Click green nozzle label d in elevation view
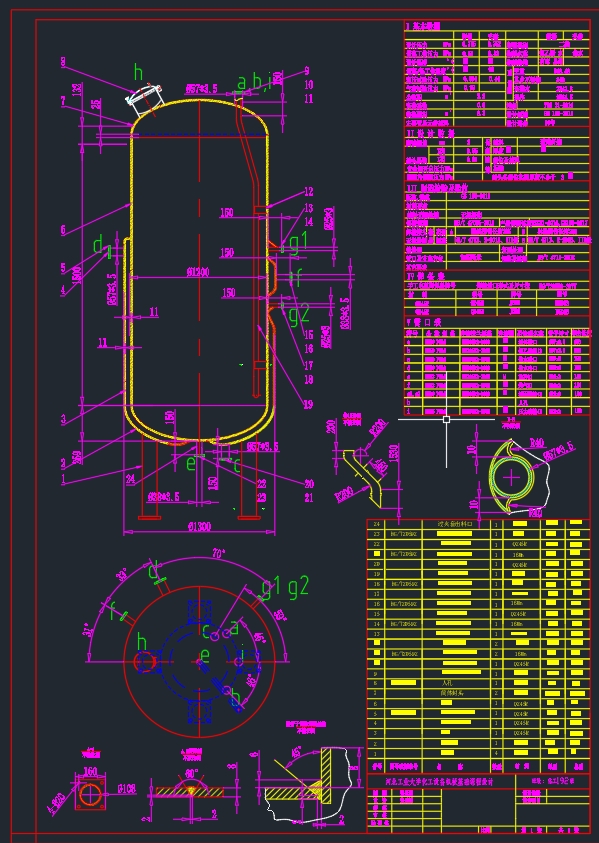 coord(98,246)
